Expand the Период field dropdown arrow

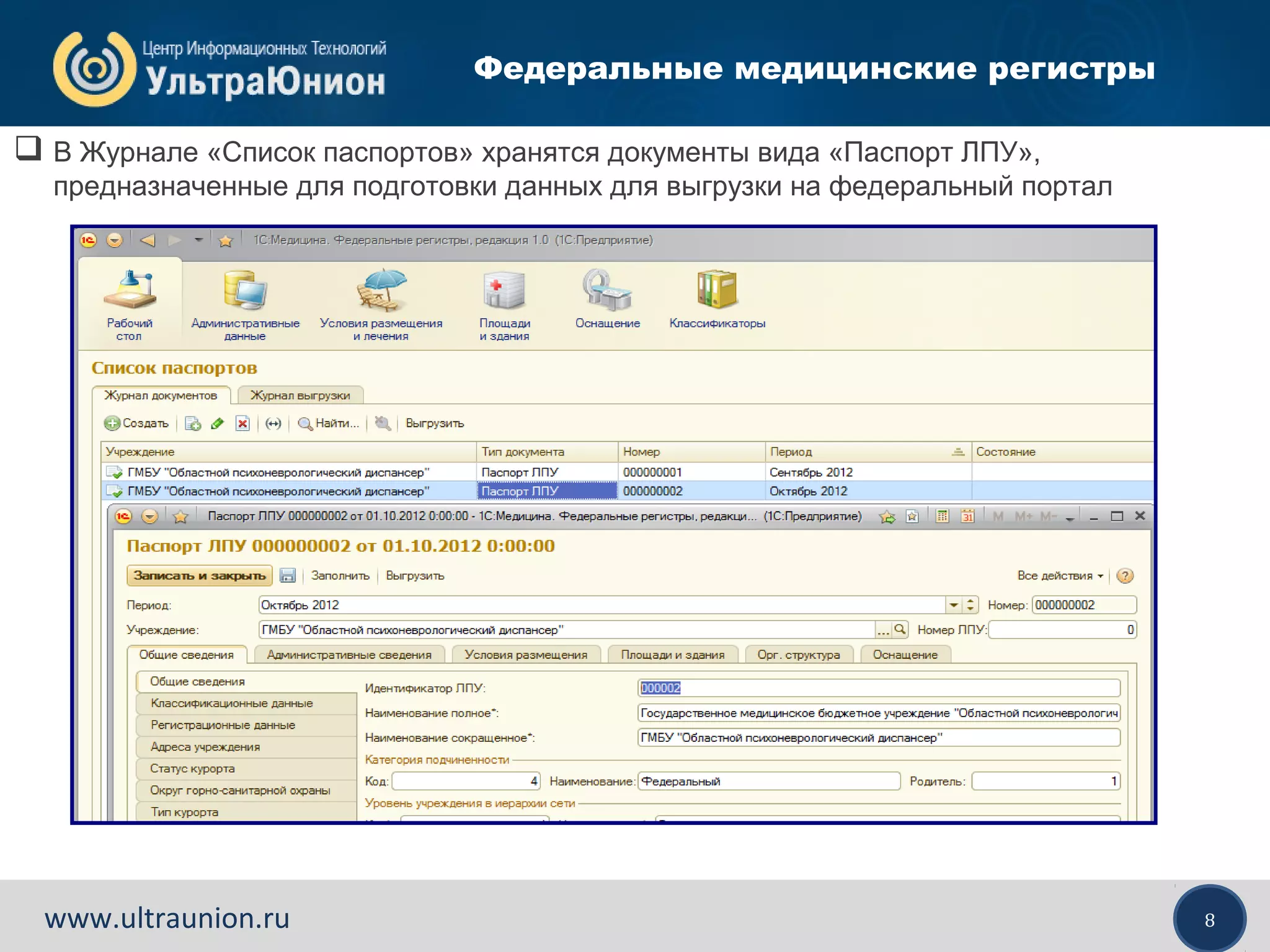(954, 605)
